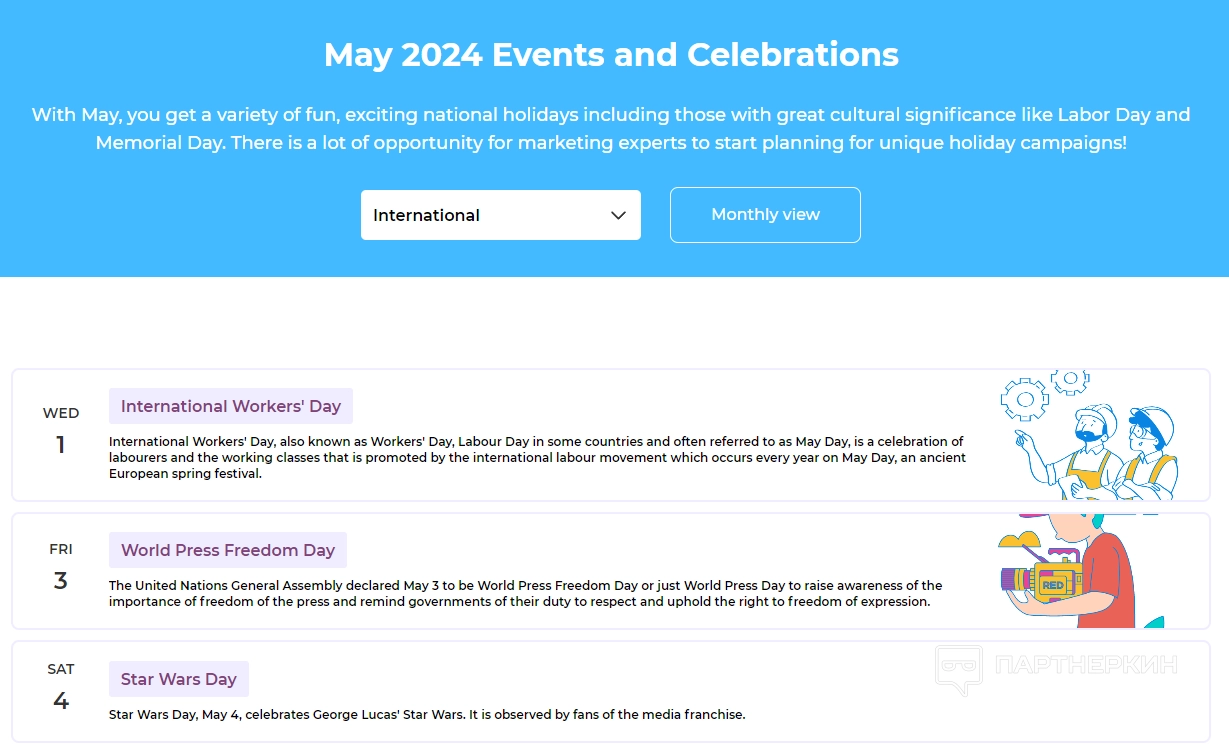Click the Partnerkin watermark logo icon
This screenshot has height=749, width=1229.
[x=957, y=669]
